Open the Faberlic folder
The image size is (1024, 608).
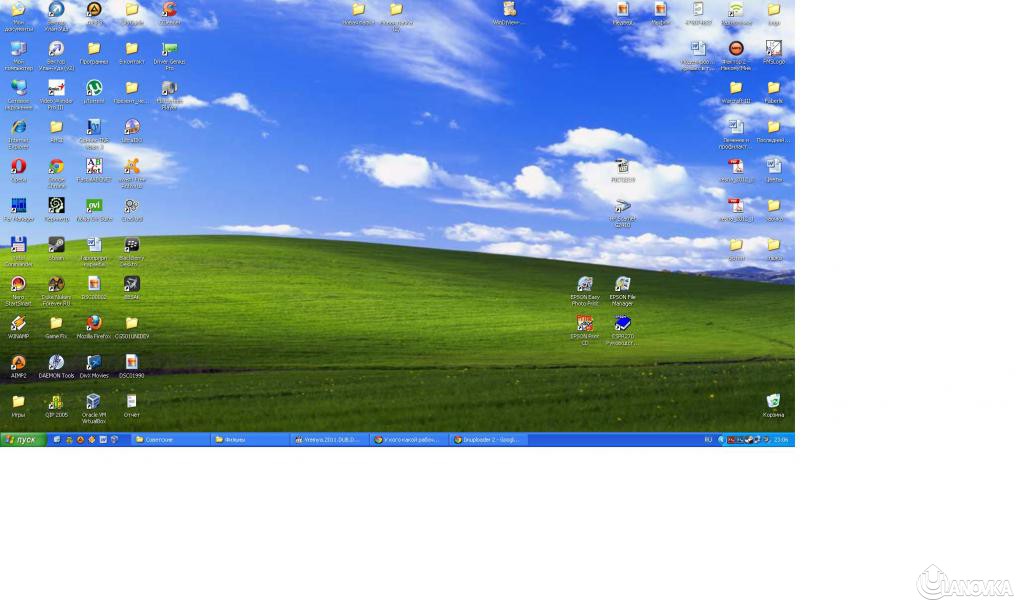(x=774, y=93)
